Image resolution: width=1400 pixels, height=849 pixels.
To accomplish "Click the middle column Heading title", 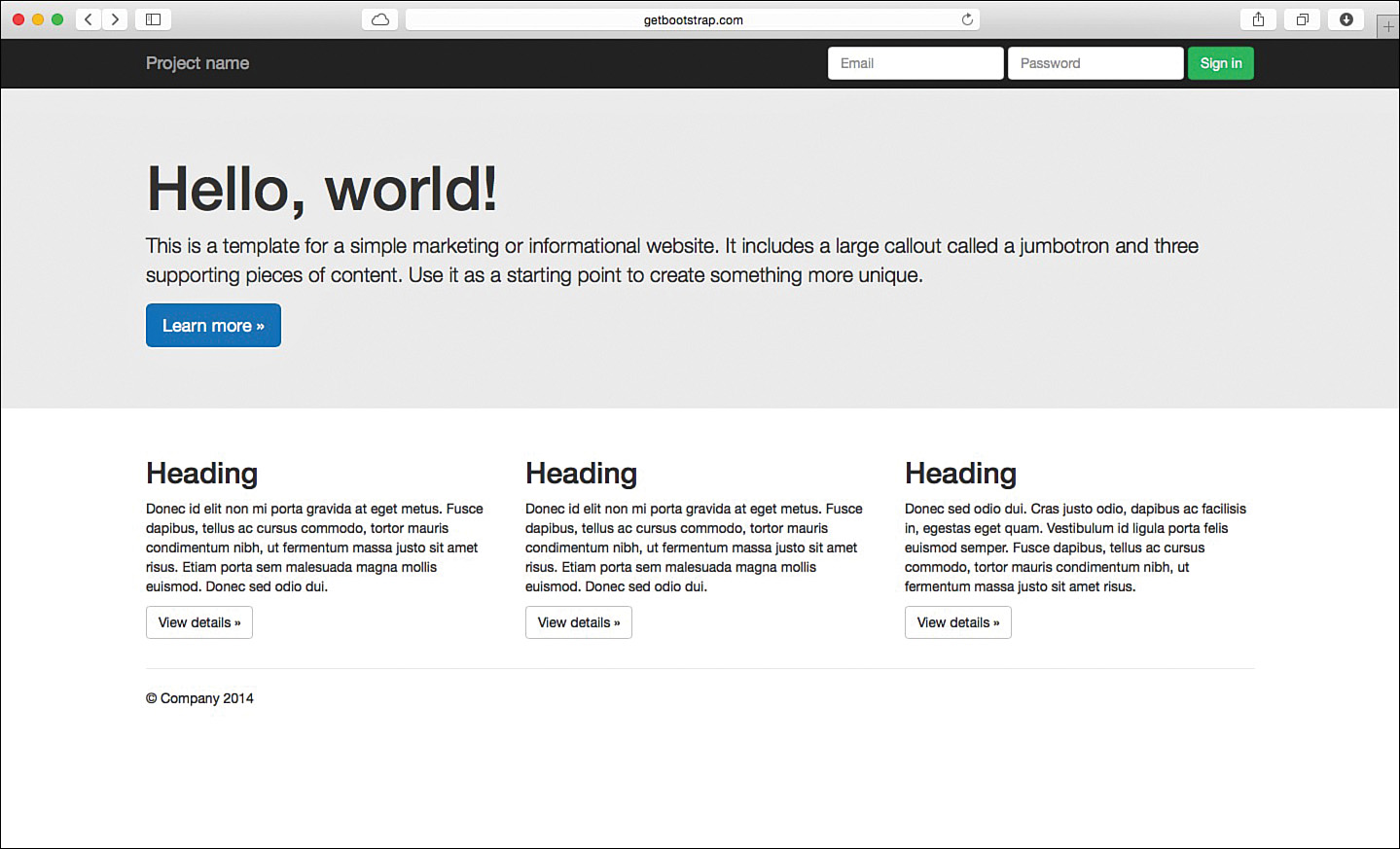I will (581, 473).
